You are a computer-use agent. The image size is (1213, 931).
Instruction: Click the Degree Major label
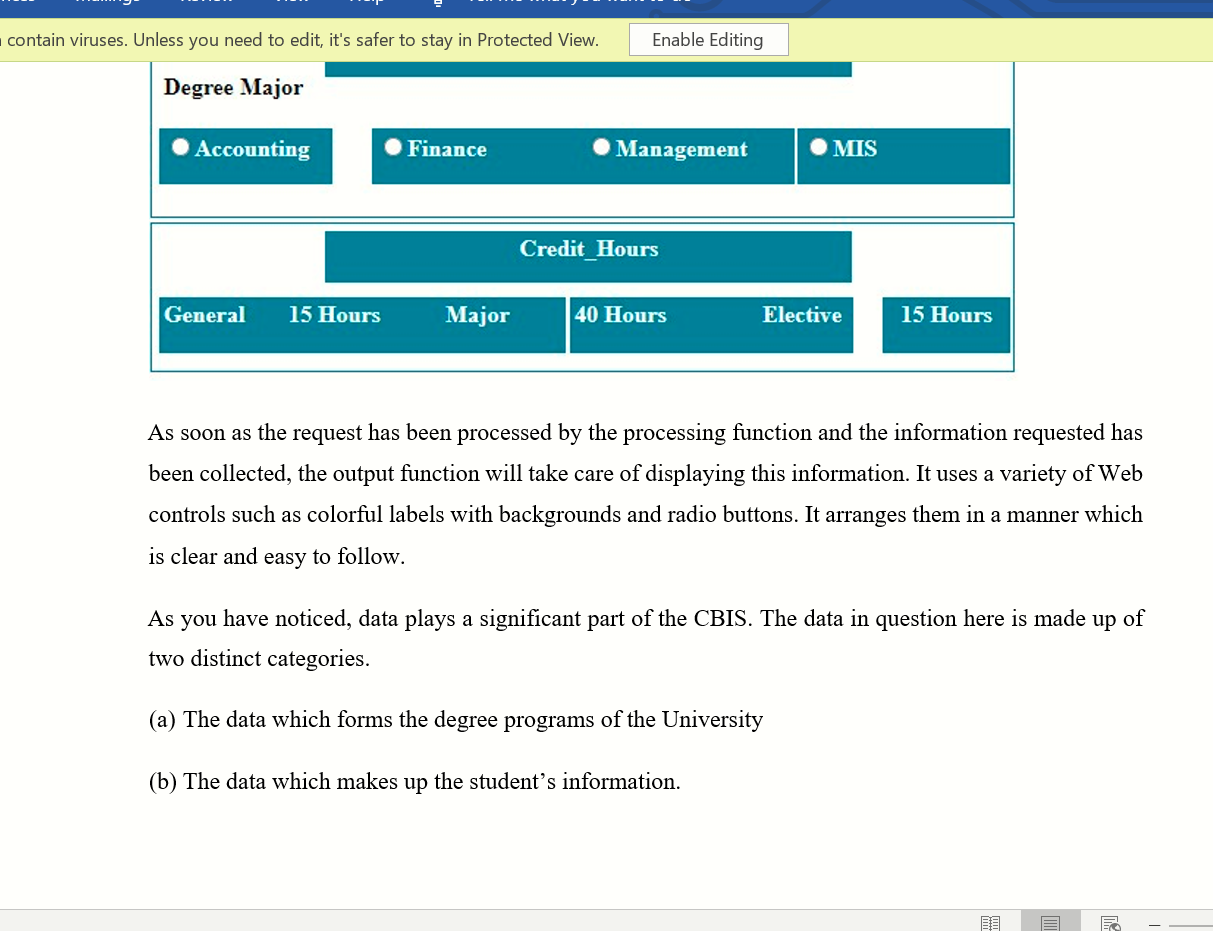pos(233,88)
